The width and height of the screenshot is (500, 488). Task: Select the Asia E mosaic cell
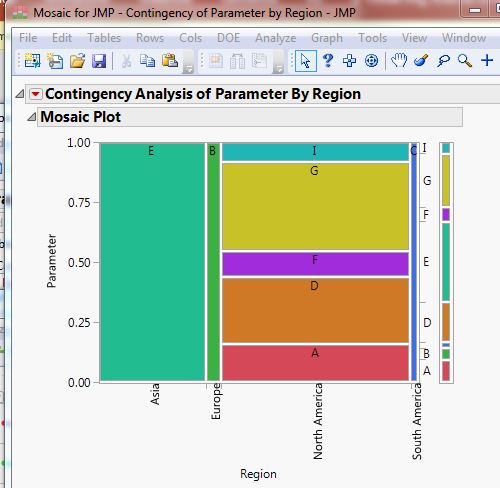pos(153,262)
